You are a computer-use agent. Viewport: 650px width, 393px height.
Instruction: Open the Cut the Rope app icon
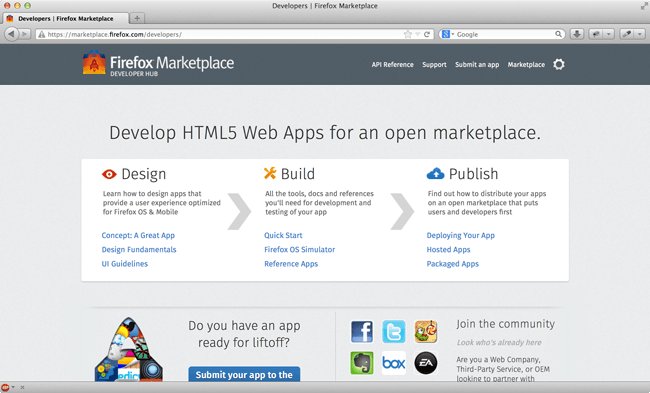426,331
